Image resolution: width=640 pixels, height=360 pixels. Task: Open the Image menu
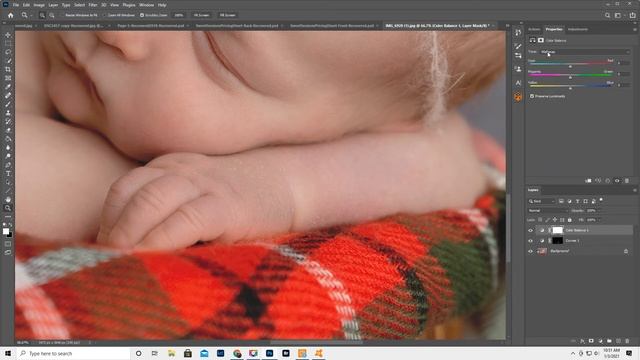pos(39,5)
